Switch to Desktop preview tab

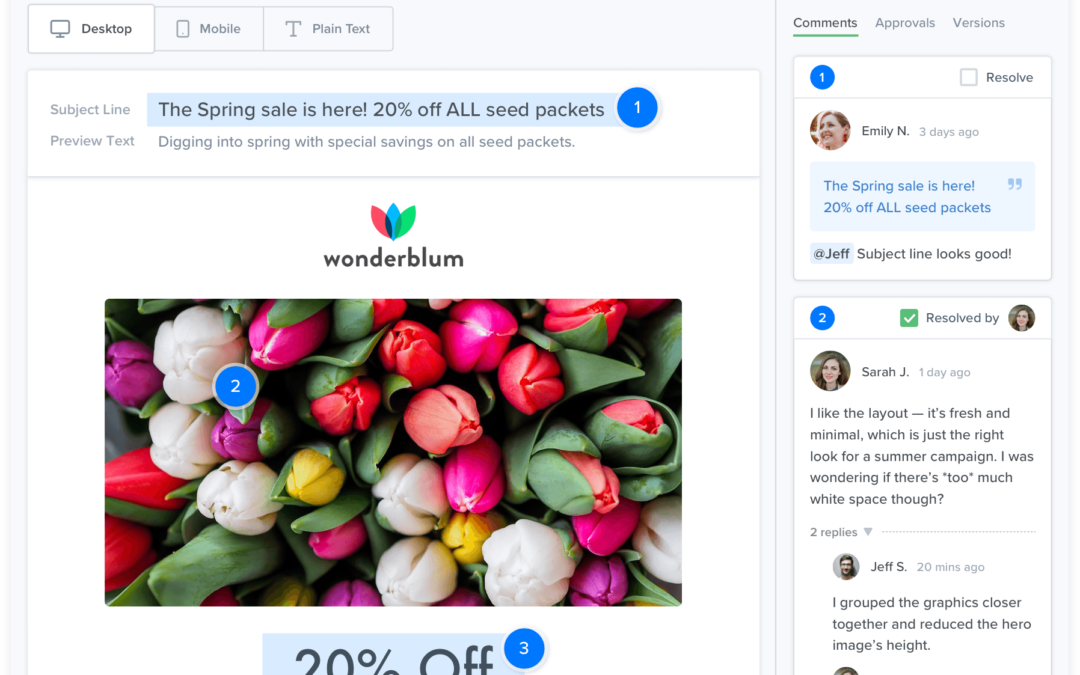[x=91, y=29]
